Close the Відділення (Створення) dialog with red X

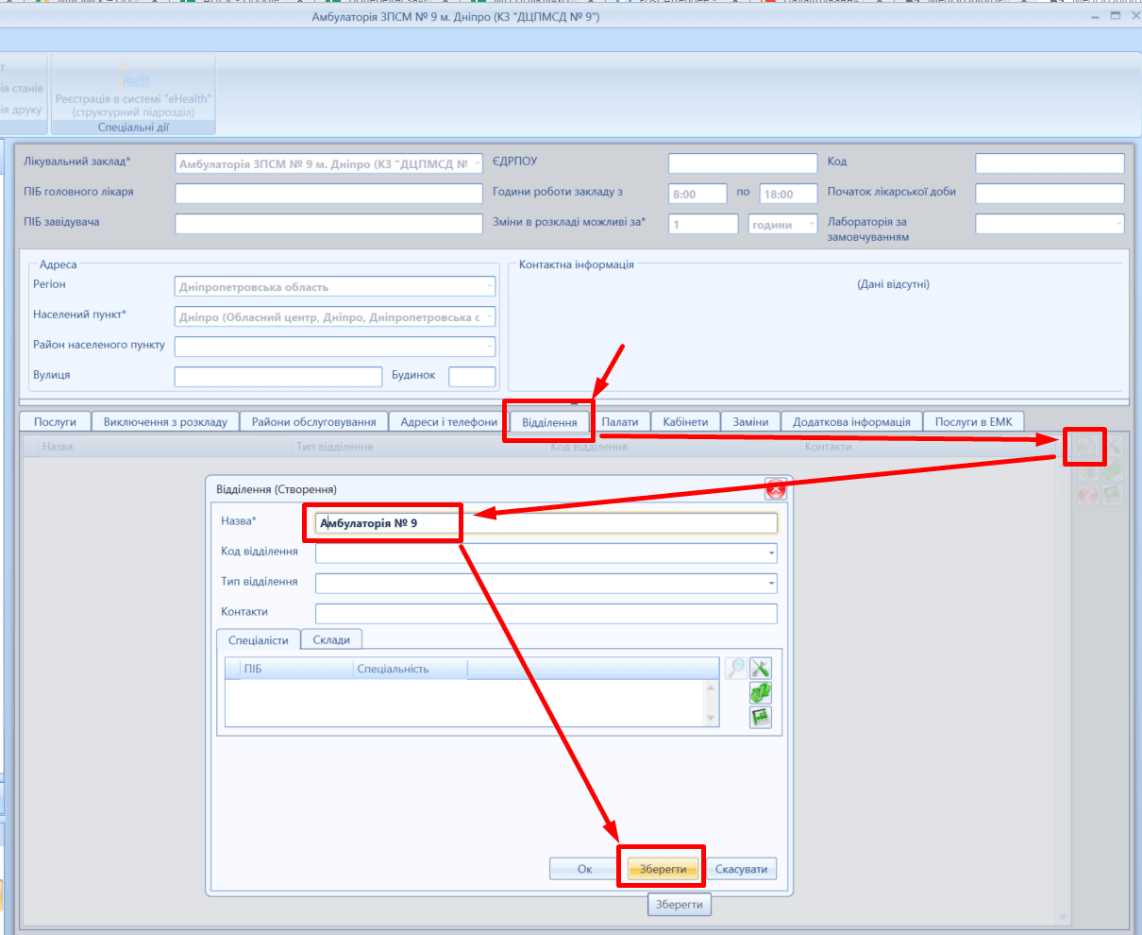pyautogui.click(x=776, y=488)
